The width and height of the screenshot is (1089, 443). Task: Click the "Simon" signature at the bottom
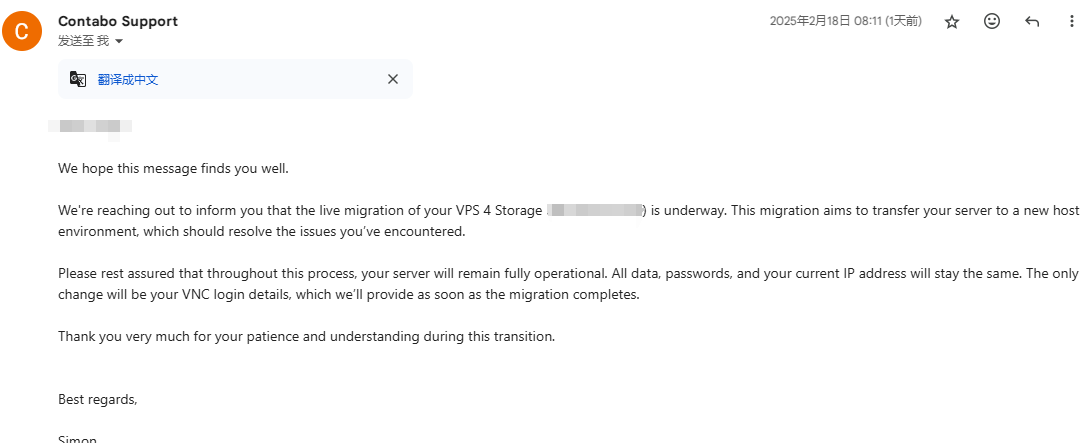(78, 439)
